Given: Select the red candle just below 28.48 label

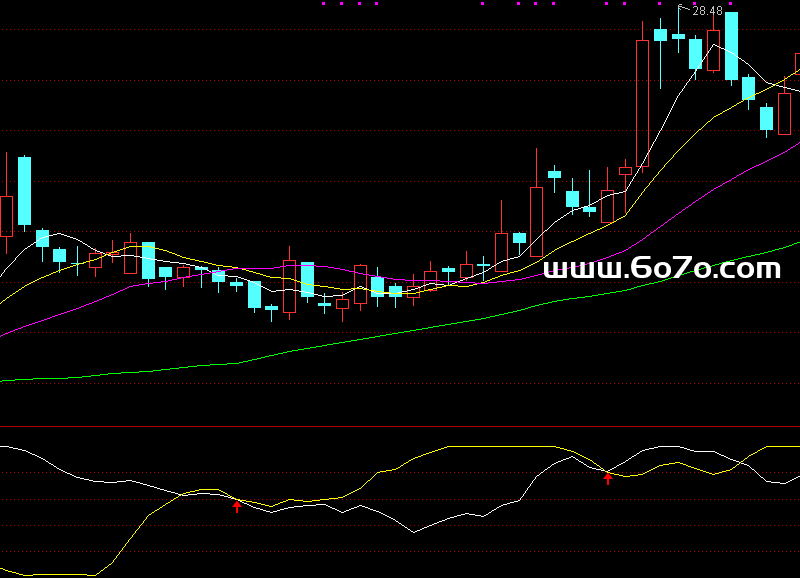Looking at the screenshot, I should pyautogui.click(x=713, y=50).
